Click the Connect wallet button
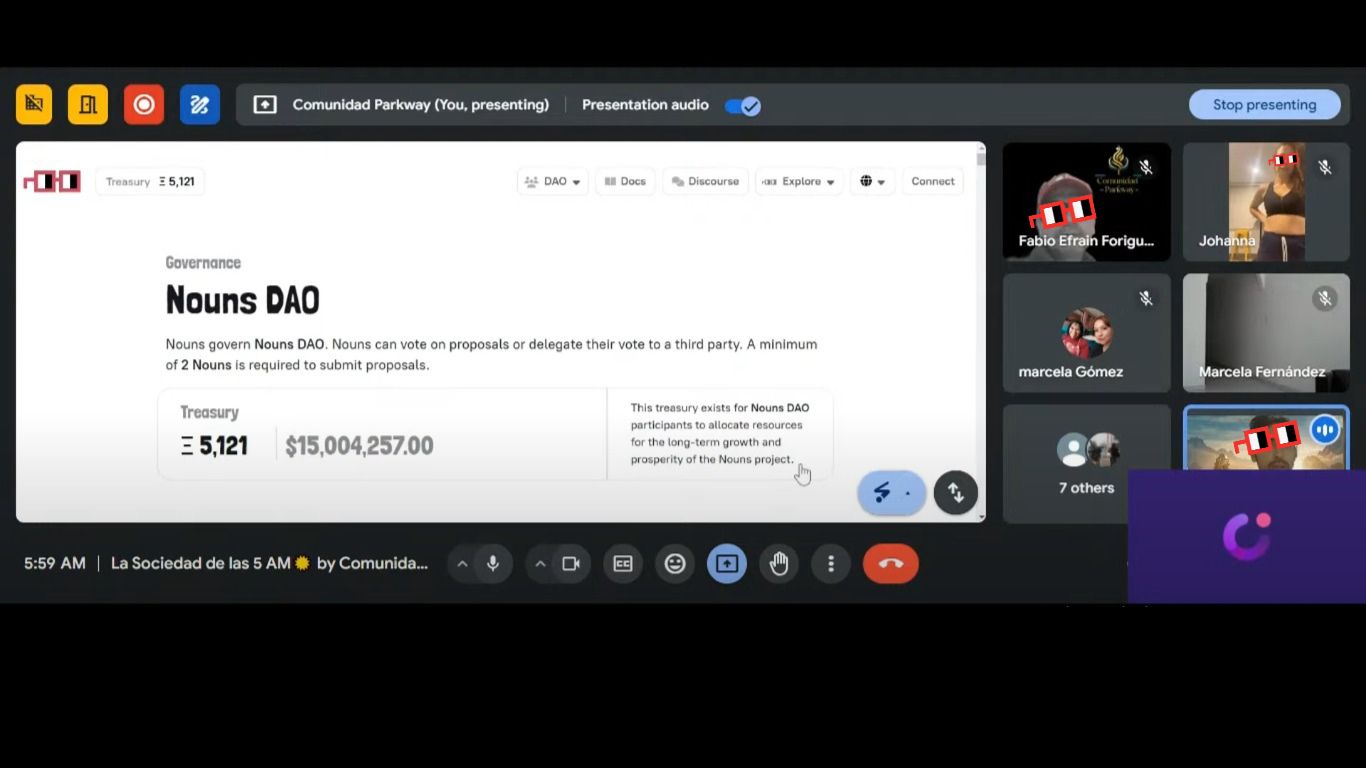The height and width of the screenshot is (768, 1366). [933, 182]
